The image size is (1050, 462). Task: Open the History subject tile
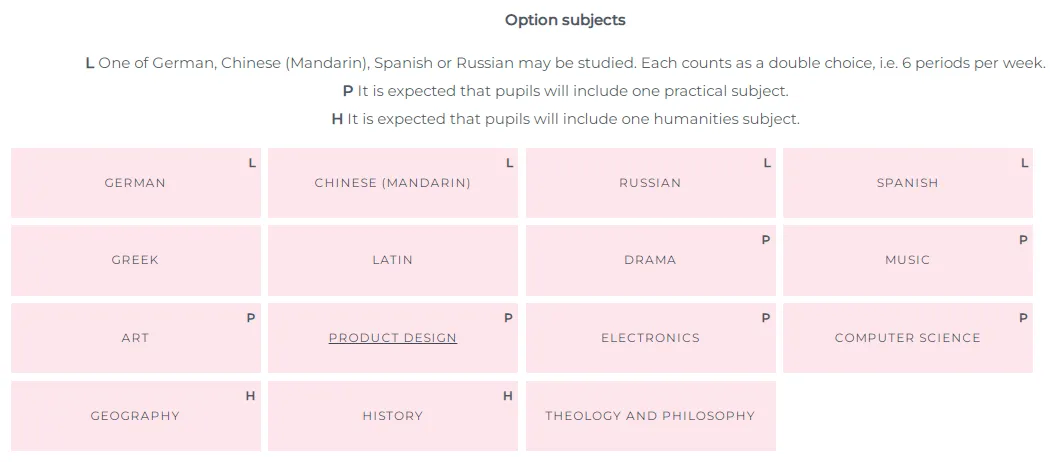point(392,416)
